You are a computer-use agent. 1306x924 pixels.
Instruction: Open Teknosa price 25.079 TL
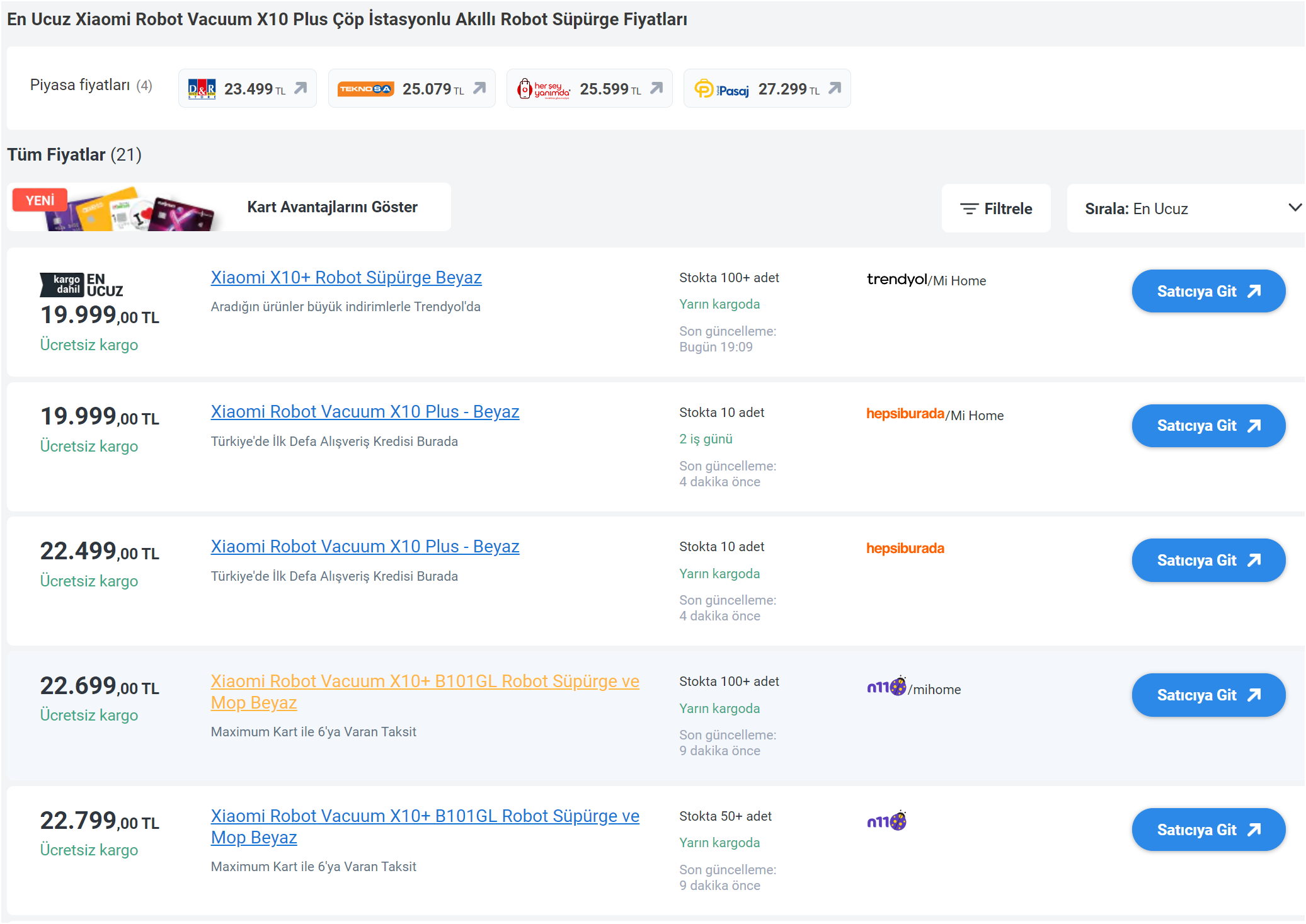(412, 89)
